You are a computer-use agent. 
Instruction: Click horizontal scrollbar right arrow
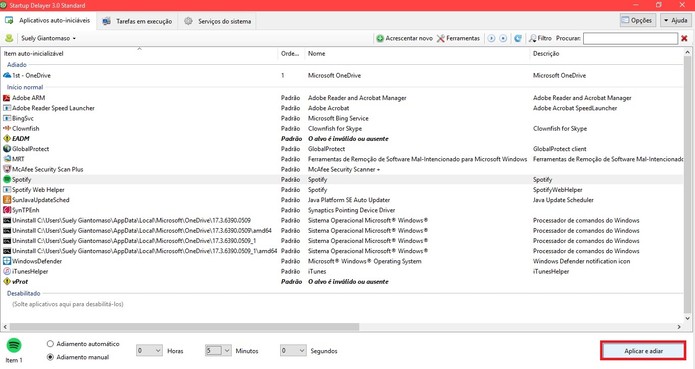679,327
